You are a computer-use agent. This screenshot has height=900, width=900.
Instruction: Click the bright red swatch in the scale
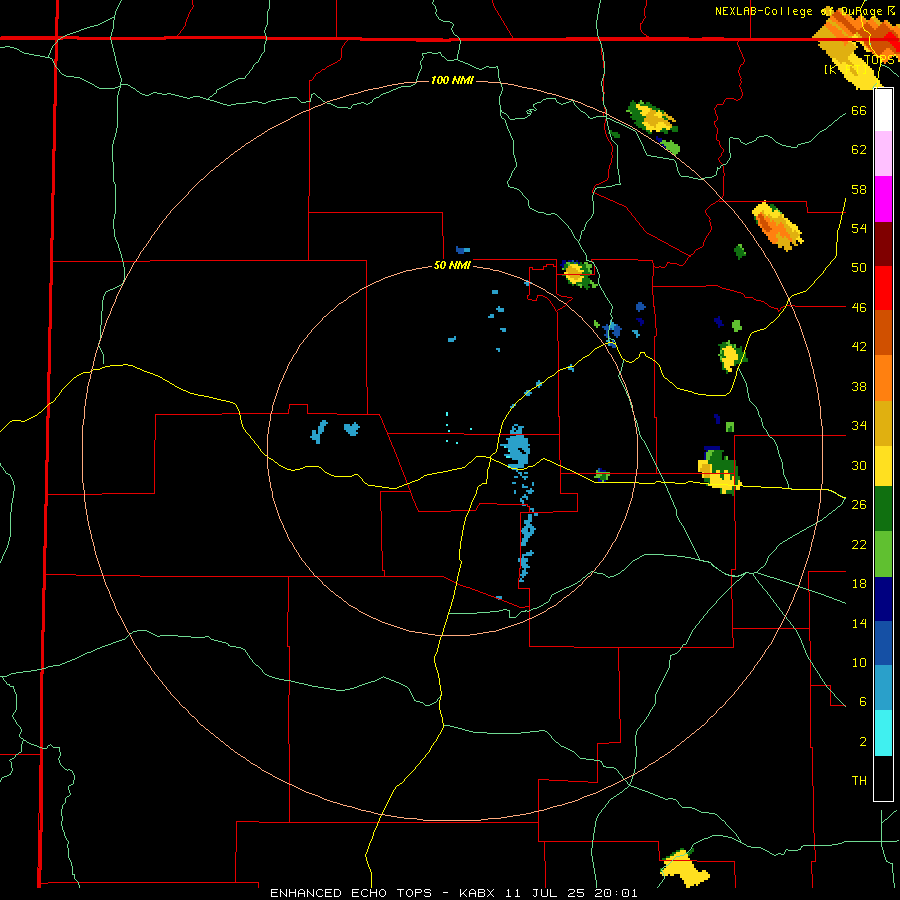point(883,288)
